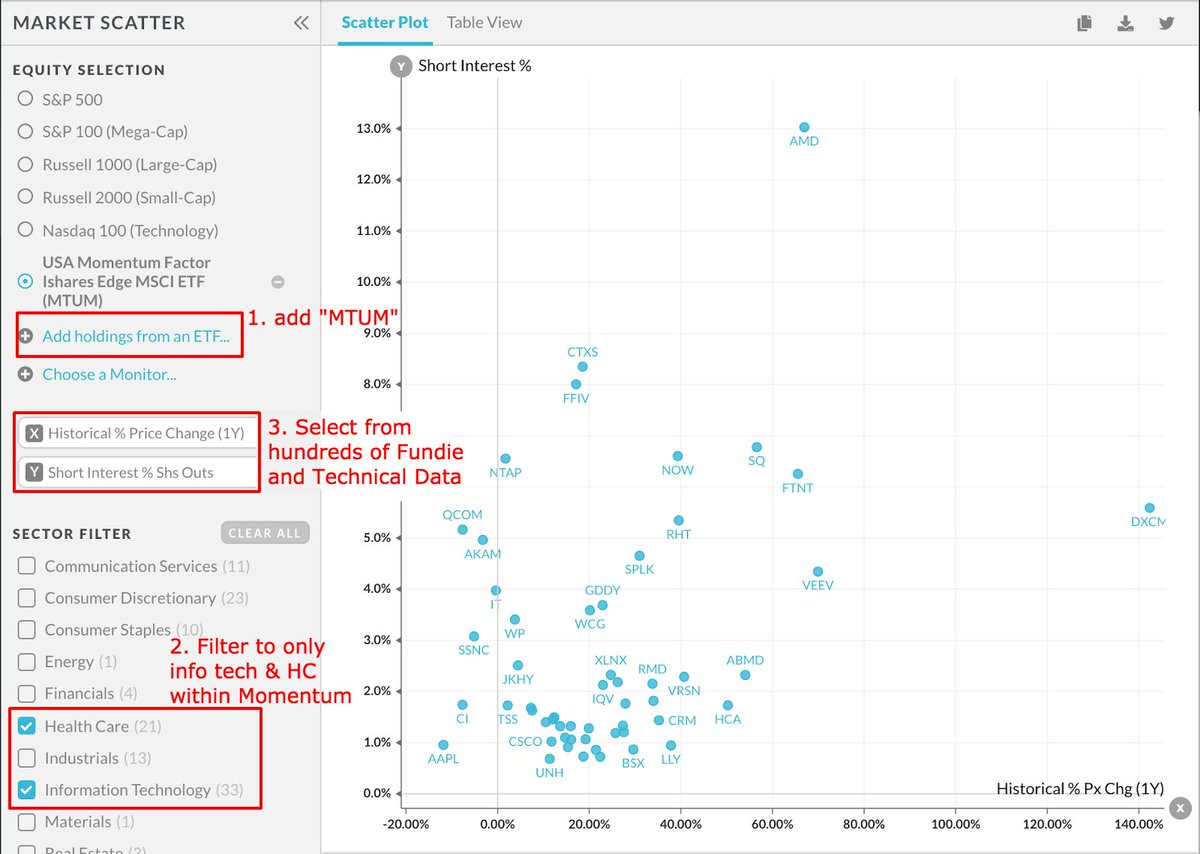Image resolution: width=1200 pixels, height=854 pixels.
Task: Click the UNH scatter point
Action: pos(550,759)
